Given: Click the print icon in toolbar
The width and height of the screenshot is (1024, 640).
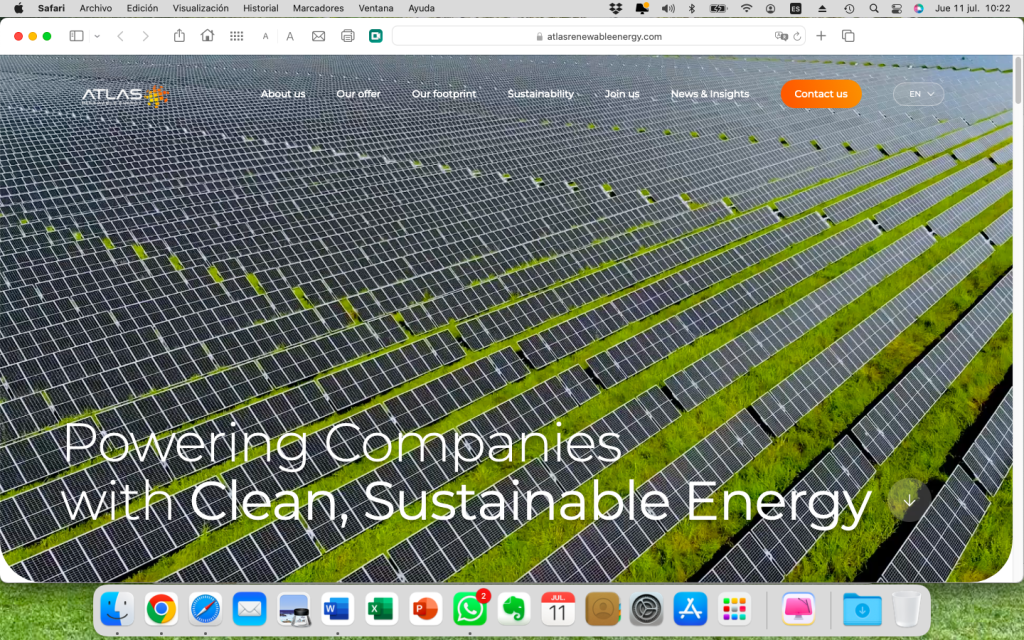Looking at the screenshot, I should (347, 36).
